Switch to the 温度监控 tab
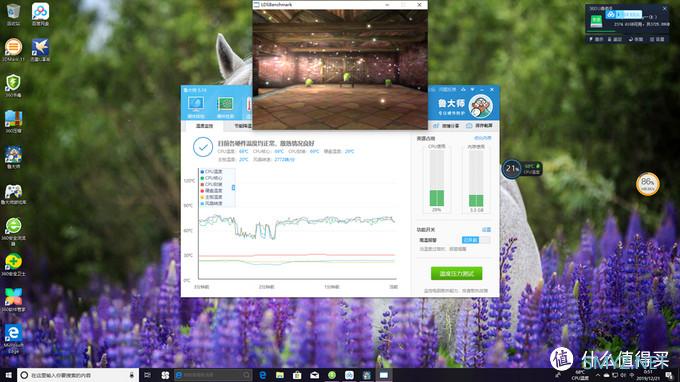Viewport: 680px width, 382px height. [204, 126]
